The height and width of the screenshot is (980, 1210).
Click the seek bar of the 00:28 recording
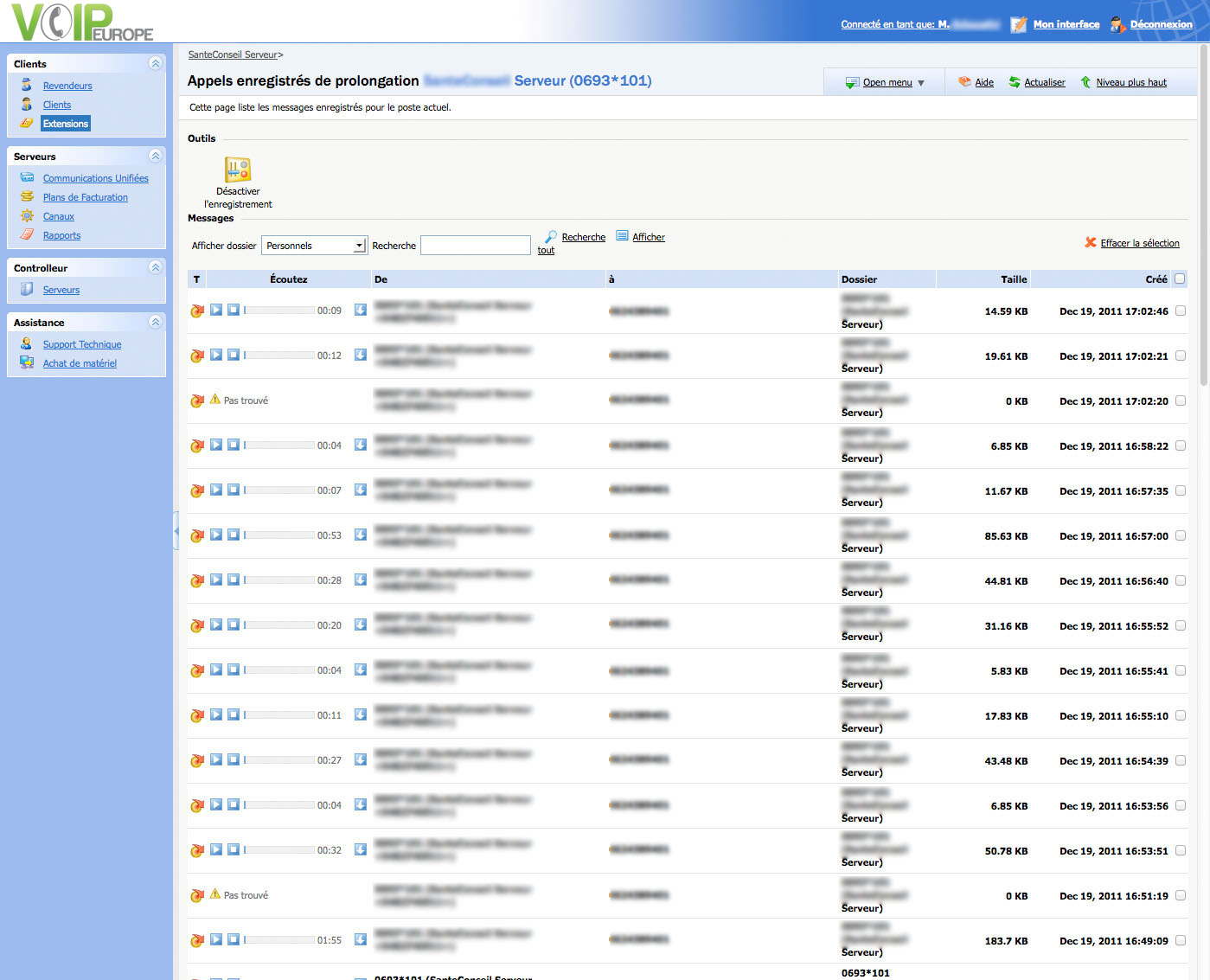point(279,580)
